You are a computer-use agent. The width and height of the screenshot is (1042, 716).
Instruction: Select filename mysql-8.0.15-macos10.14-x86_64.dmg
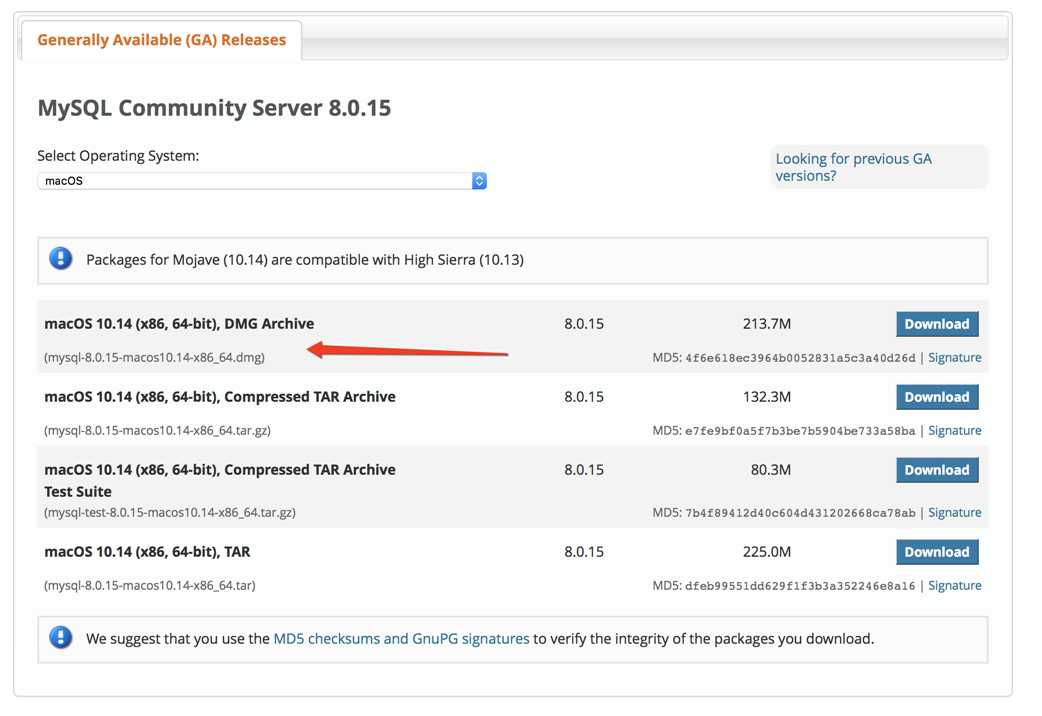coord(154,358)
